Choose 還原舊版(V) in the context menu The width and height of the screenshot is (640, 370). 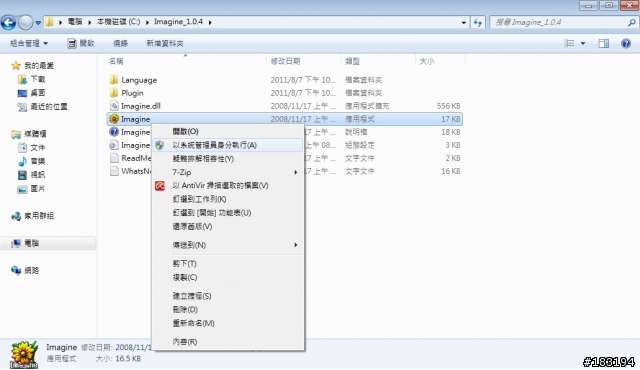[x=228, y=226]
